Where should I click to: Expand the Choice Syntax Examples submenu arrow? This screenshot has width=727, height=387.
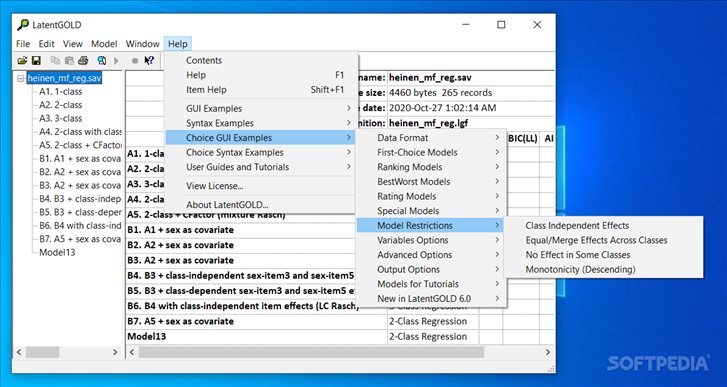pos(349,152)
